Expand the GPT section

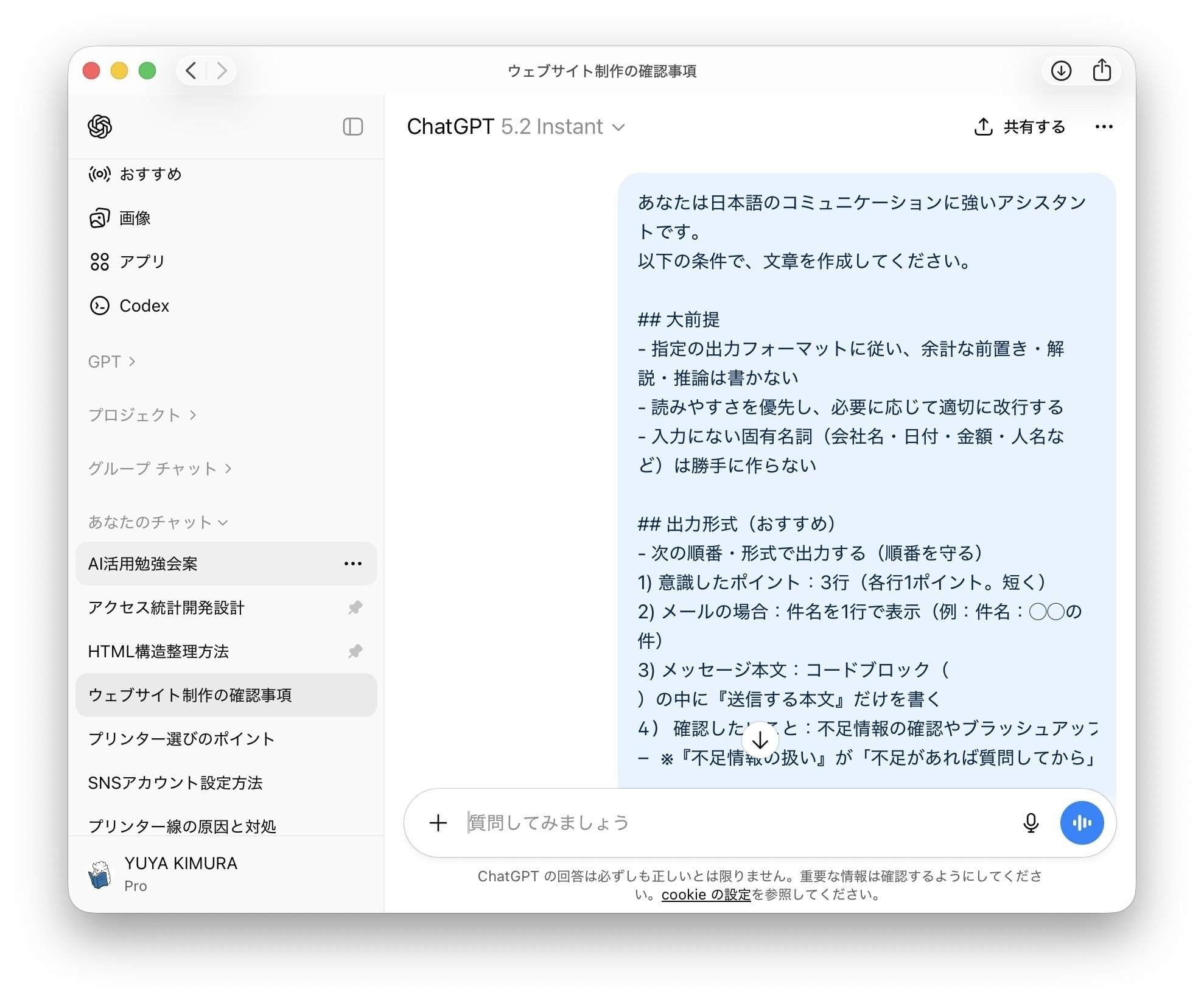(x=112, y=361)
